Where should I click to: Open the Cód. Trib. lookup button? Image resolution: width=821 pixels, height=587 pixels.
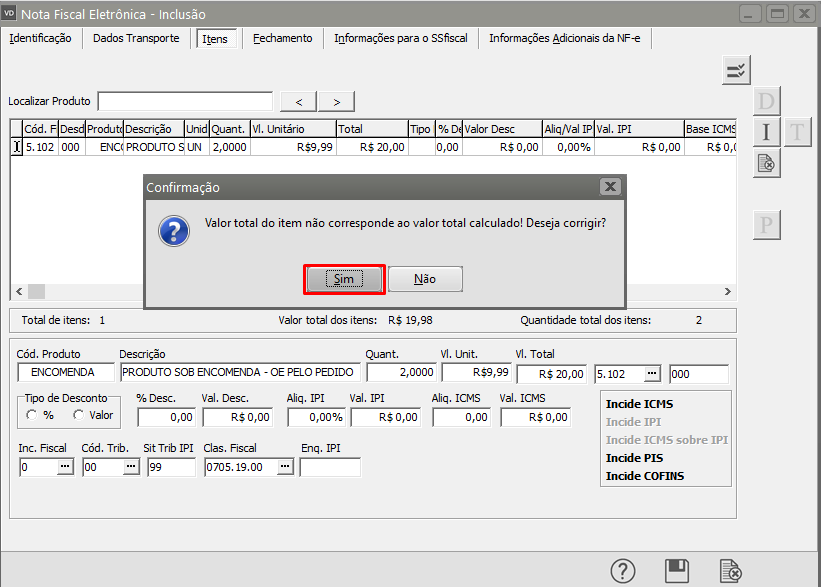pos(118,467)
